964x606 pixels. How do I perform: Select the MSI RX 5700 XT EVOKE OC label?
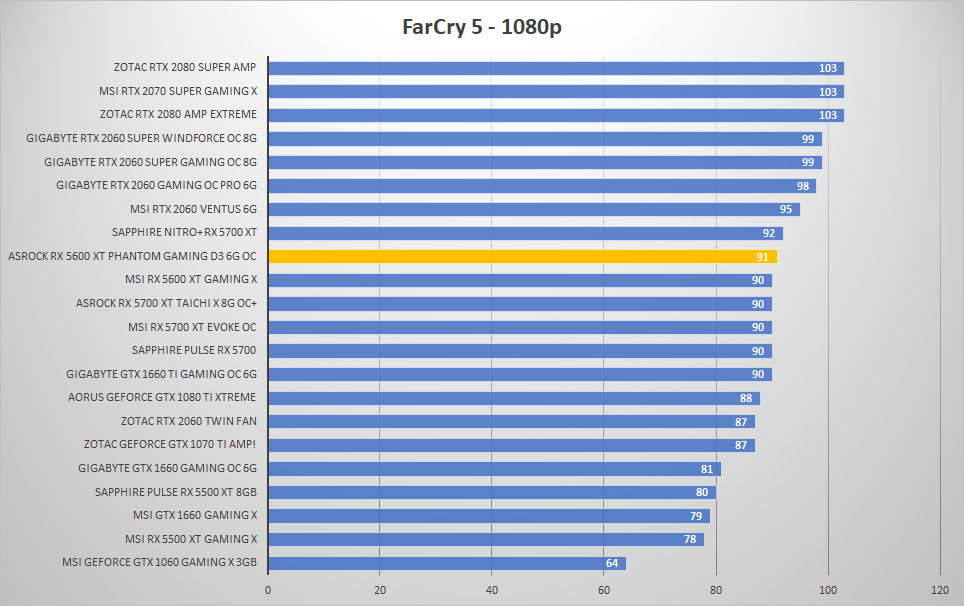click(192, 327)
